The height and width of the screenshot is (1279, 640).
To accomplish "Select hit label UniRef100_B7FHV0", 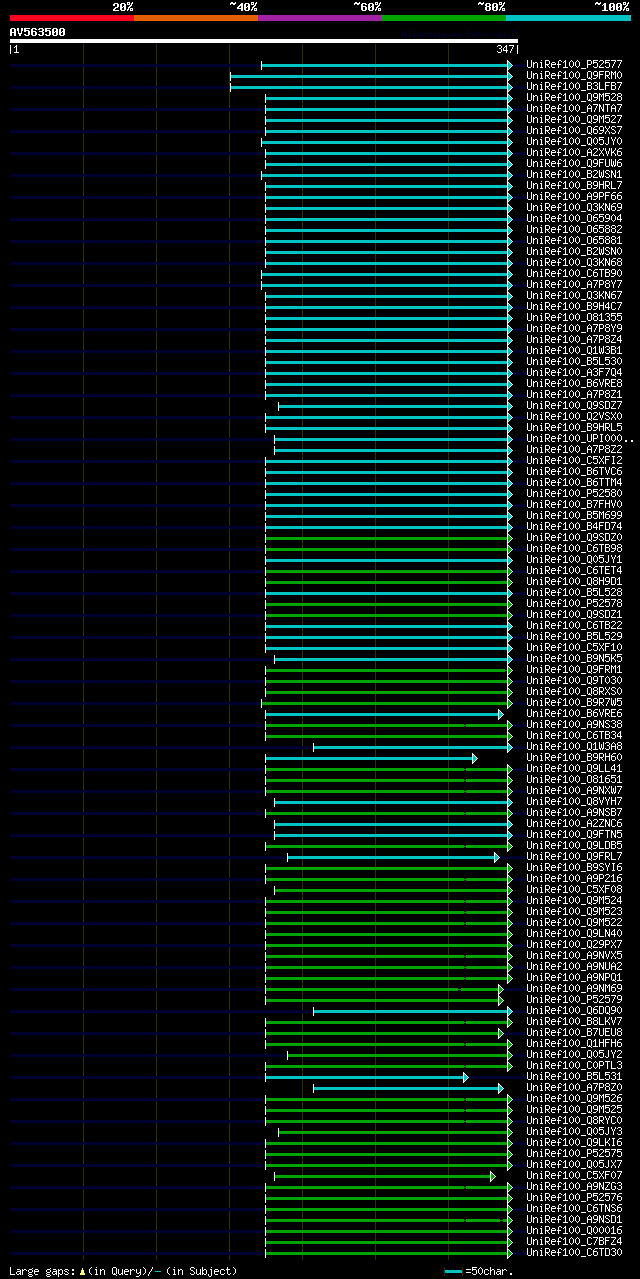I will point(575,505).
